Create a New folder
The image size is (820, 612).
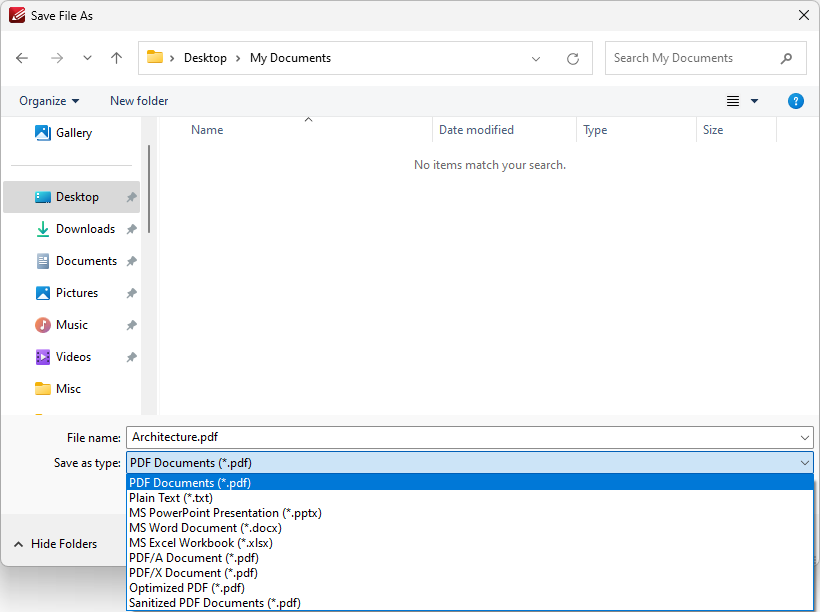(139, 101)
